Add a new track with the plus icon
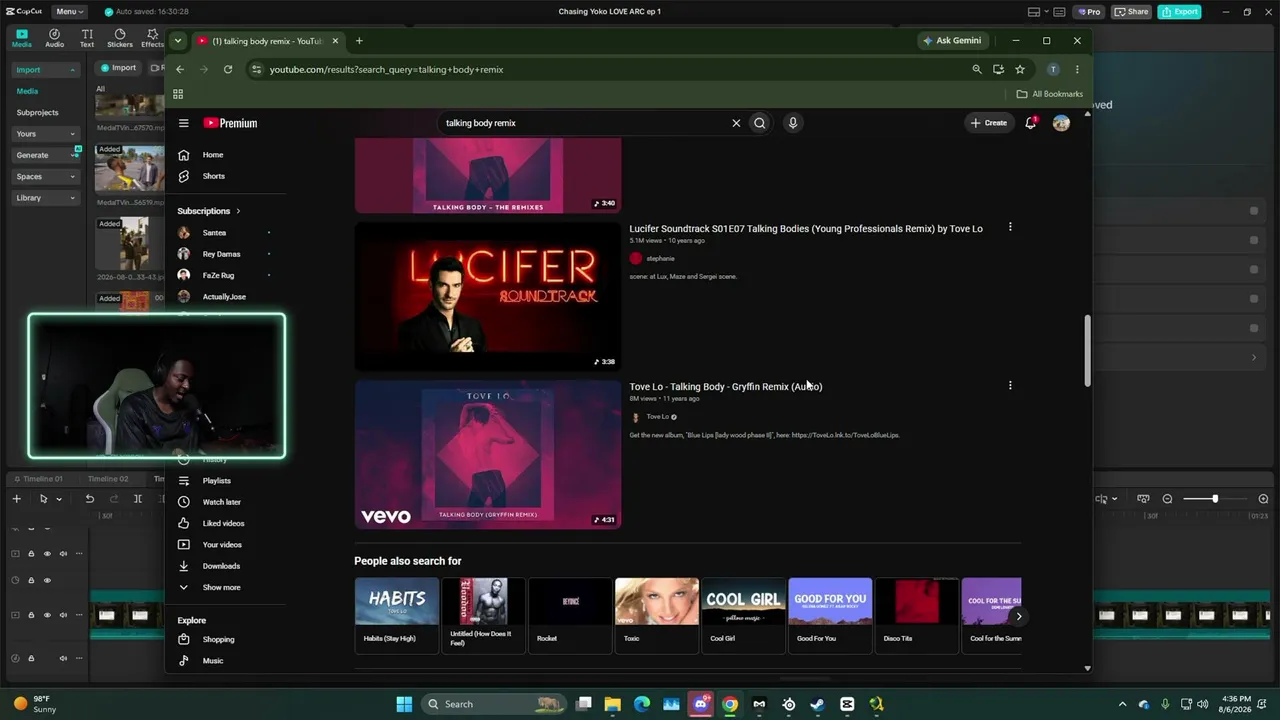This screenshot has height=720, width=1280. click(x=16, y=499)
